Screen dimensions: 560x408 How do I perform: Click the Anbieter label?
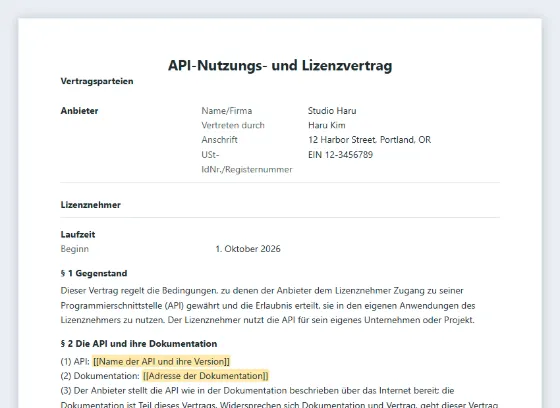[79, 111]
